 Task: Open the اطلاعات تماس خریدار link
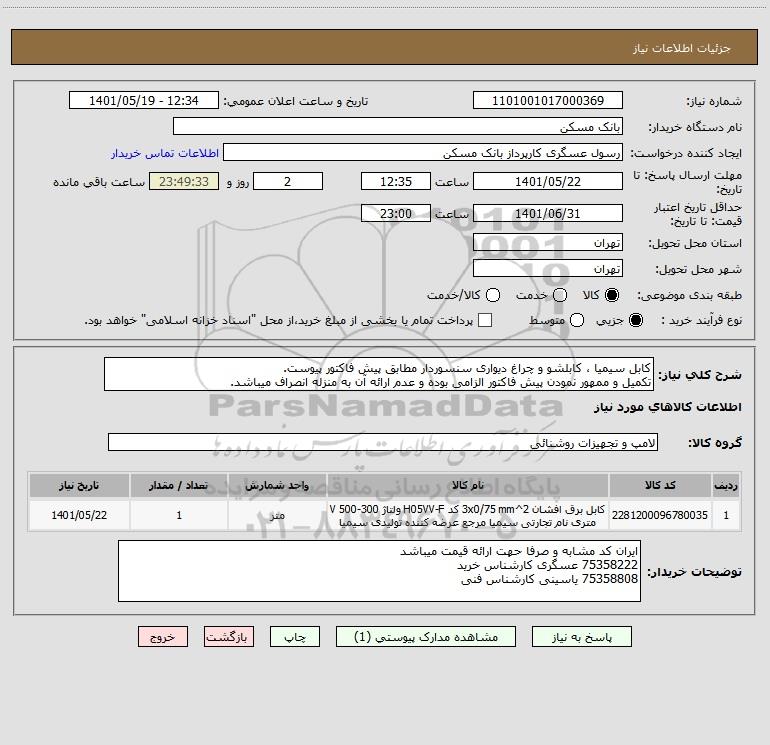[x=165, y=153]
